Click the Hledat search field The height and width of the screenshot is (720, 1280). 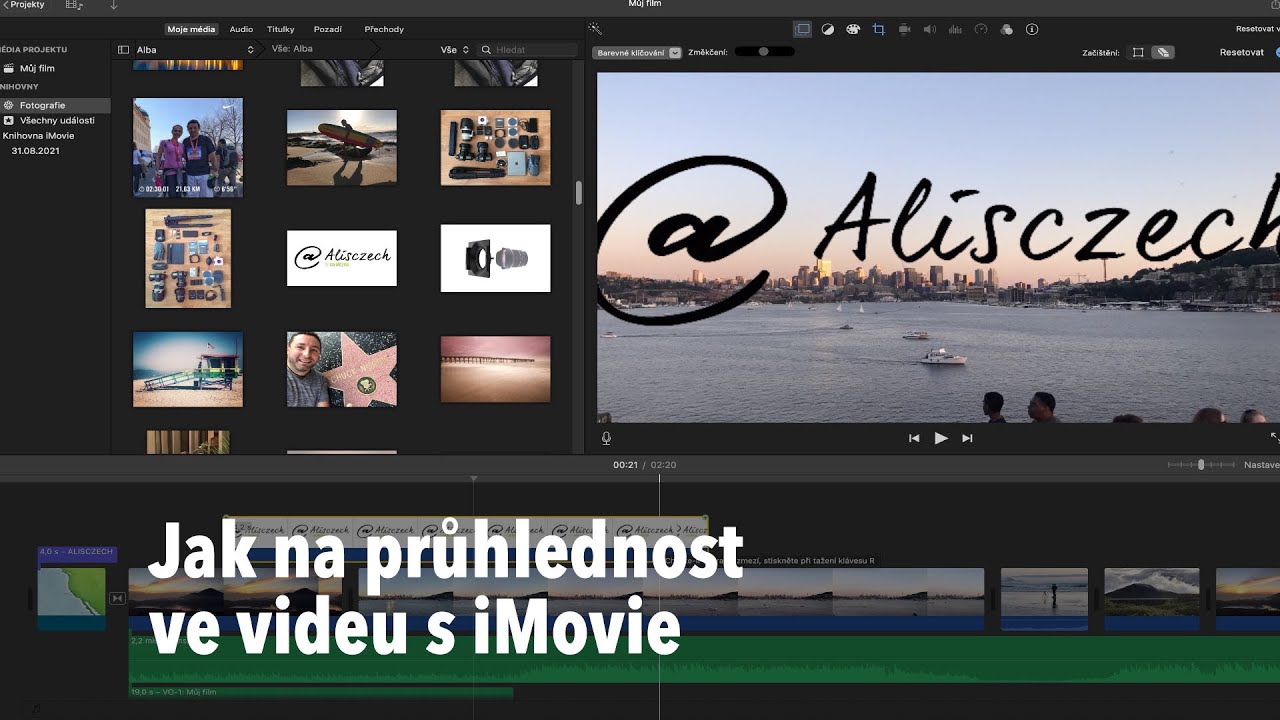pos(527,49)
